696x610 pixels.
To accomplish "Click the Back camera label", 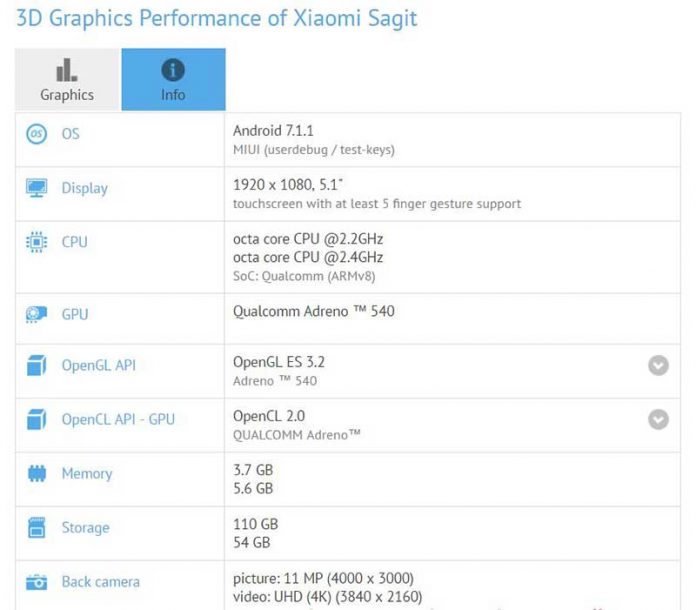I will (100, 582).
